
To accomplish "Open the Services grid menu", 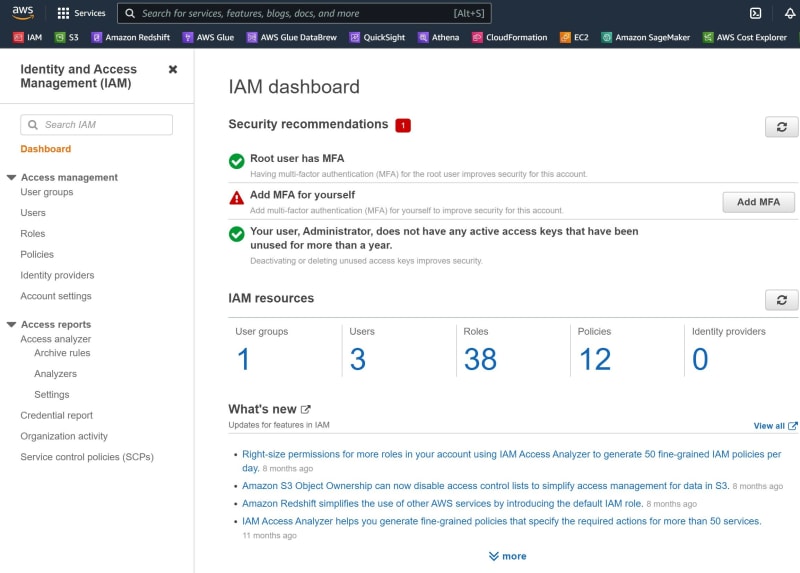I will coord(81,13).
